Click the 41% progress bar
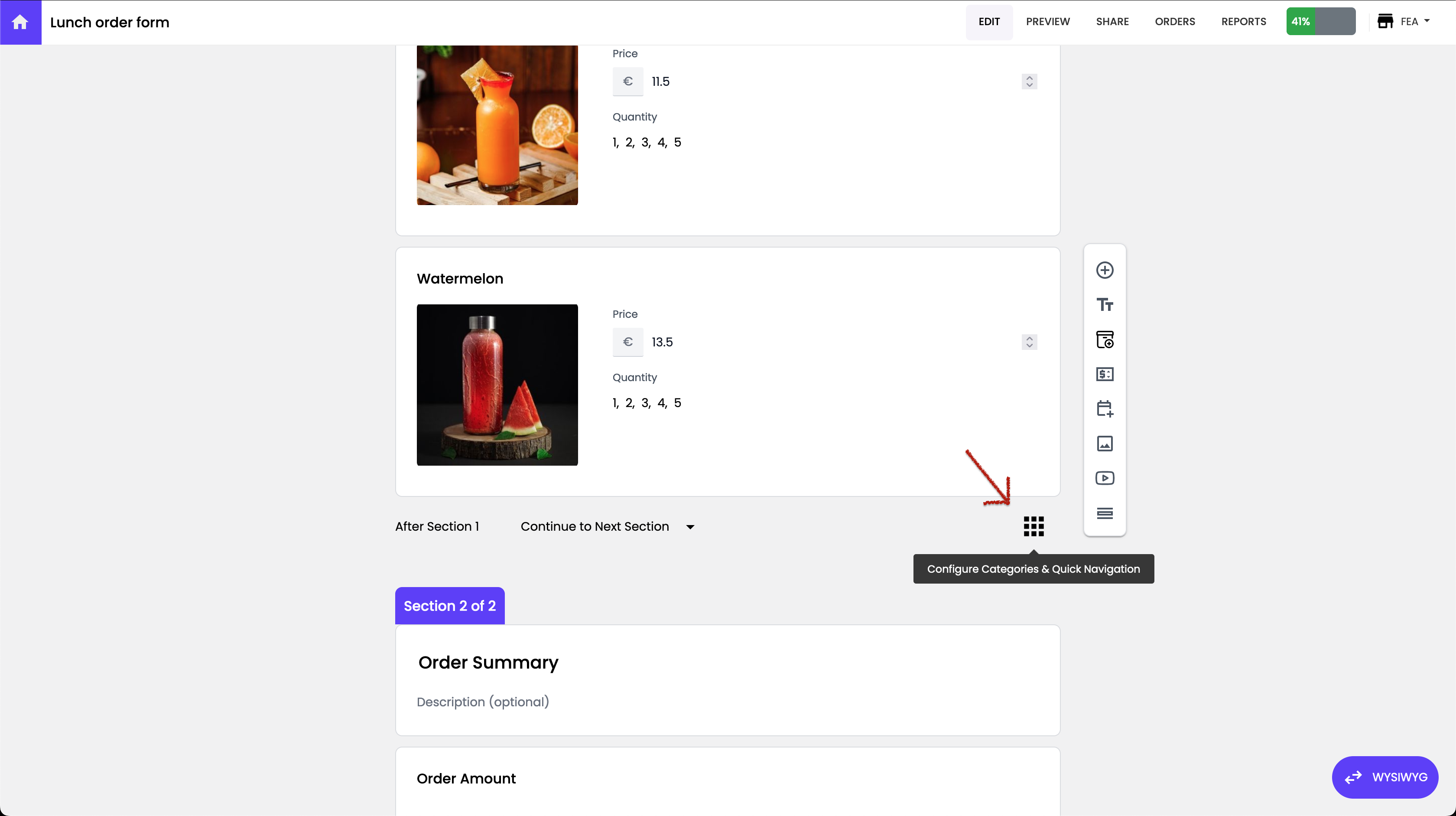The width and height of the screenshot is (1456, 816). [1320, 22]
